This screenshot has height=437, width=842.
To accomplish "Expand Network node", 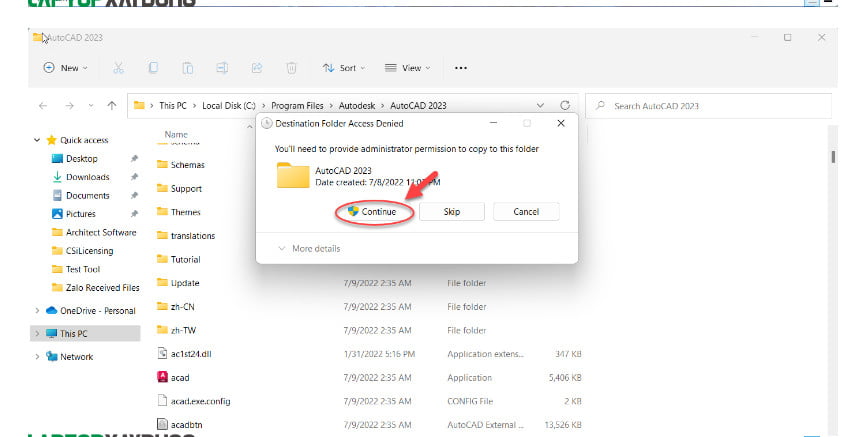I will click(37, 356).
